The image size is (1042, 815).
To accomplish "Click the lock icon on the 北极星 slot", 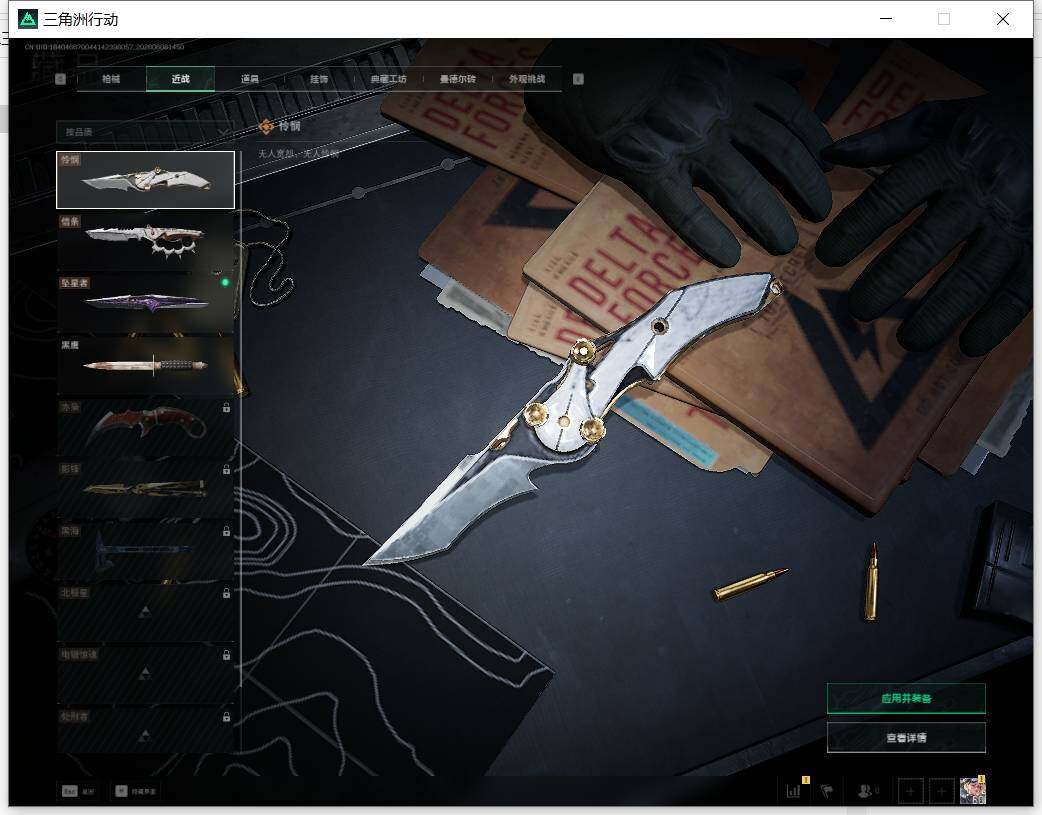I will tap(227, 593).
